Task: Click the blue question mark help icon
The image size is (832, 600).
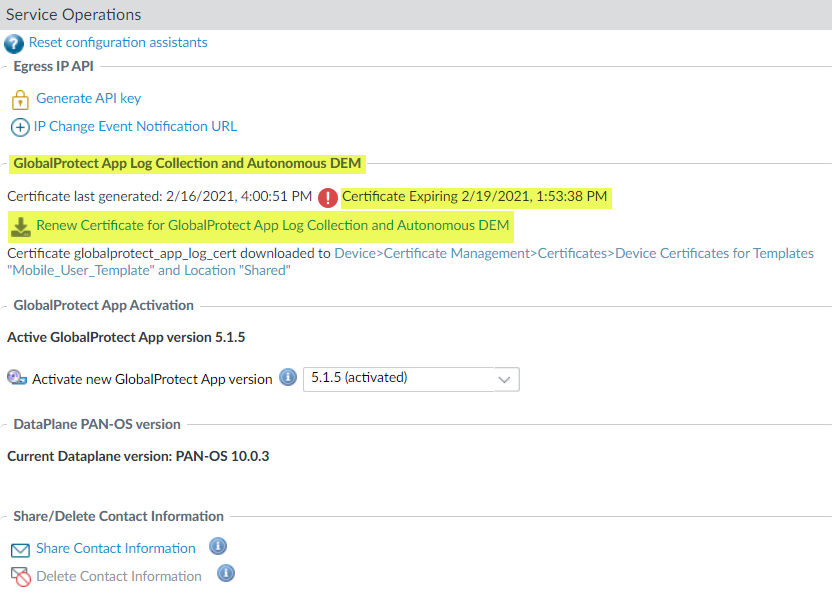Action: point(13,44)
